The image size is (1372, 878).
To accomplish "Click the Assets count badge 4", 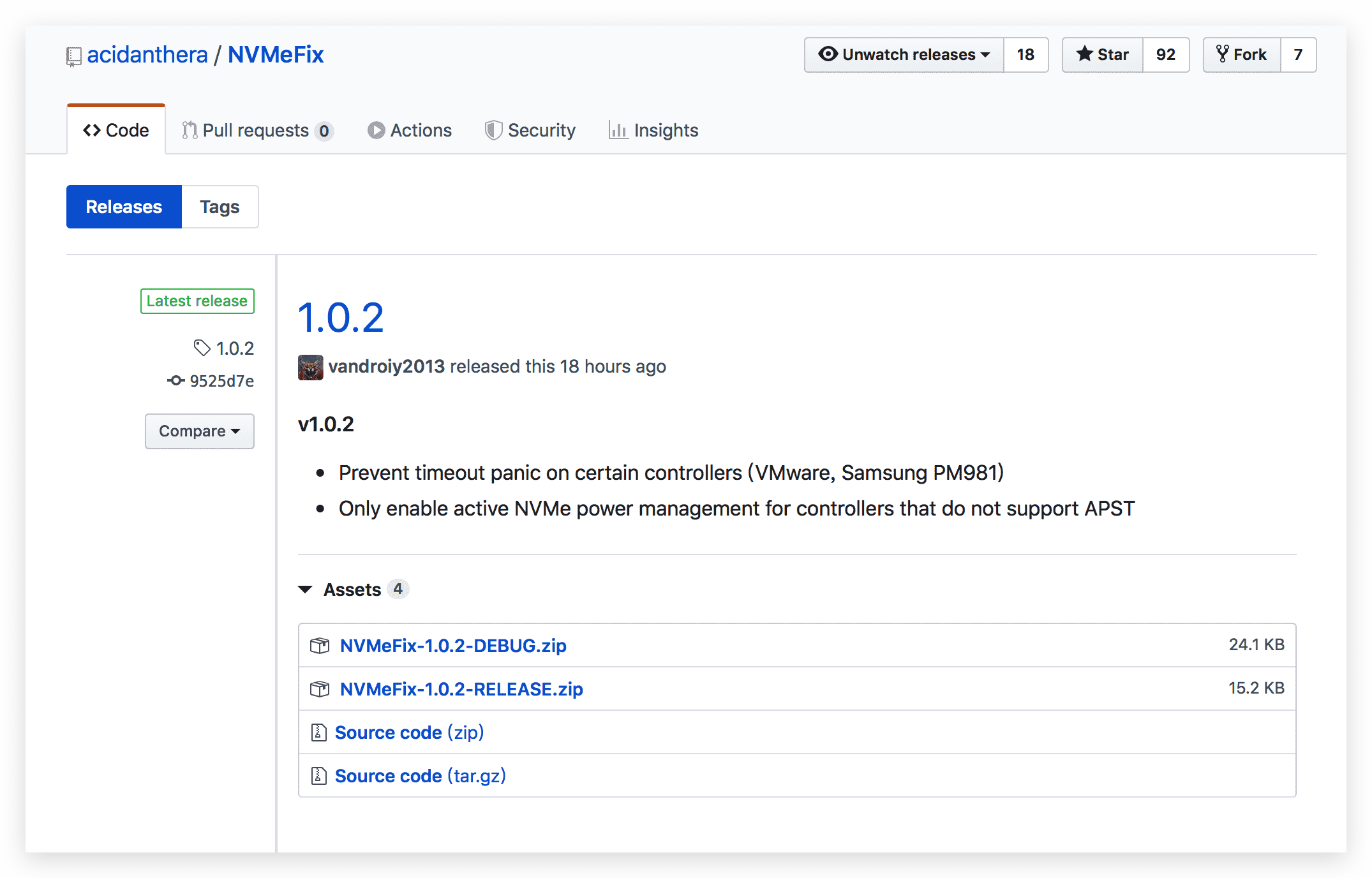I will pyautogui.click(x=398, y=589).
